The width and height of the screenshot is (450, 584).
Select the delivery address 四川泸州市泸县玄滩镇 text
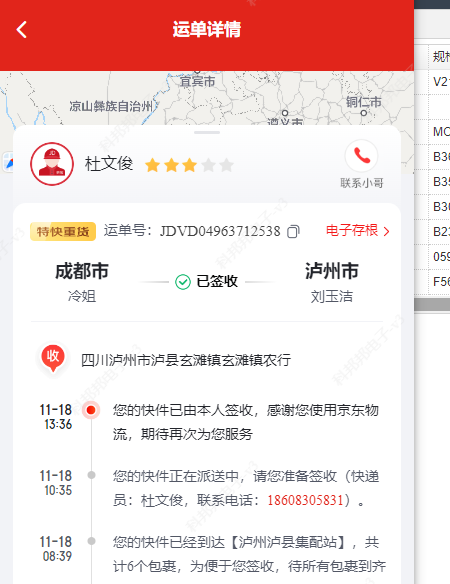[151, 360]
